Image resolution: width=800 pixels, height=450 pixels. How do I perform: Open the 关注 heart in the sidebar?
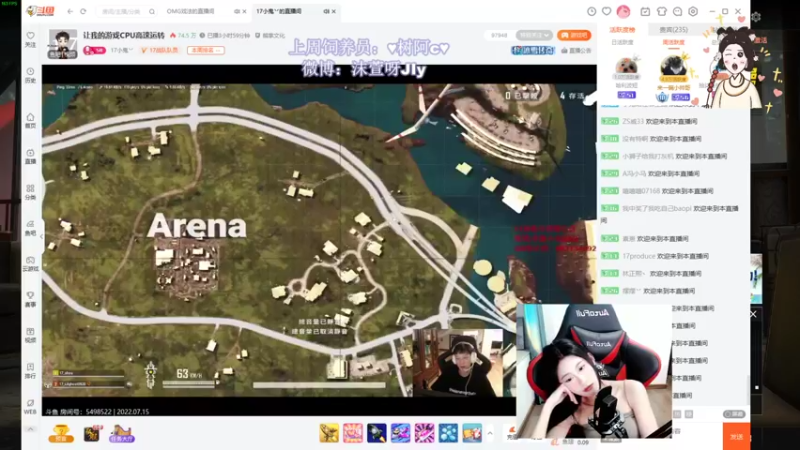31,39
